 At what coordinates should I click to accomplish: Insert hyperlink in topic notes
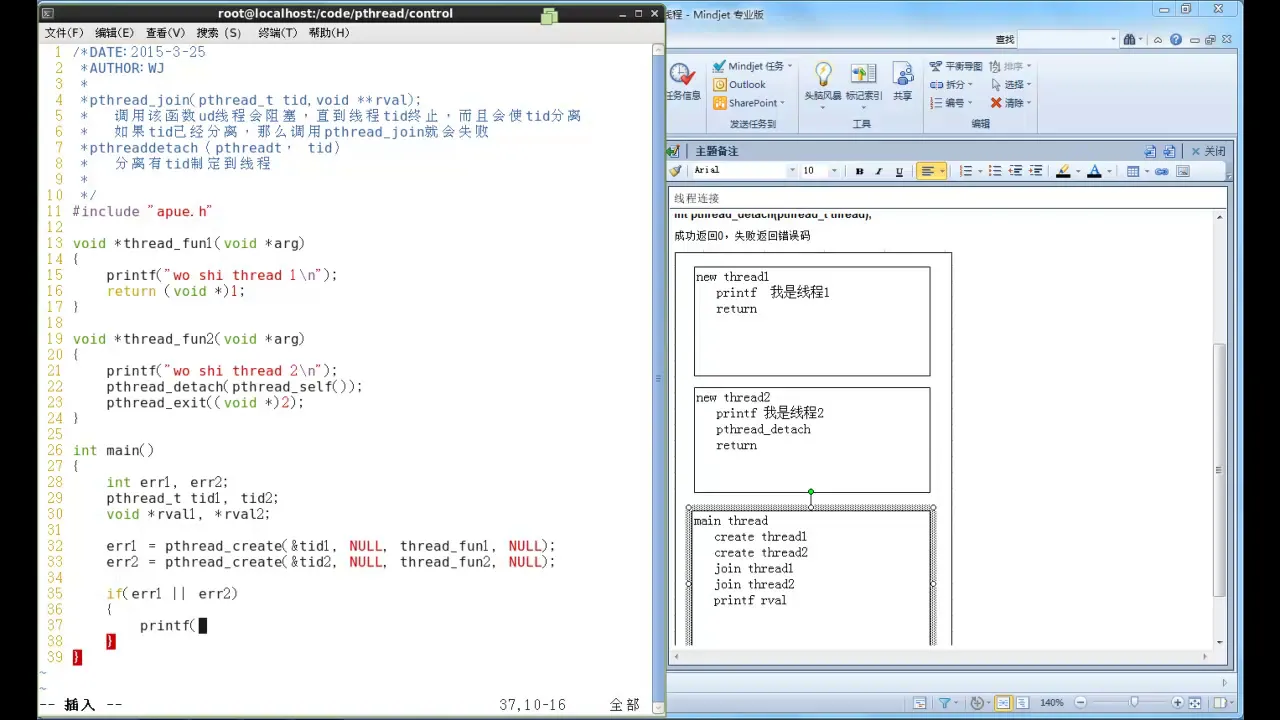pyautogui.click(x=1162, y=171)
